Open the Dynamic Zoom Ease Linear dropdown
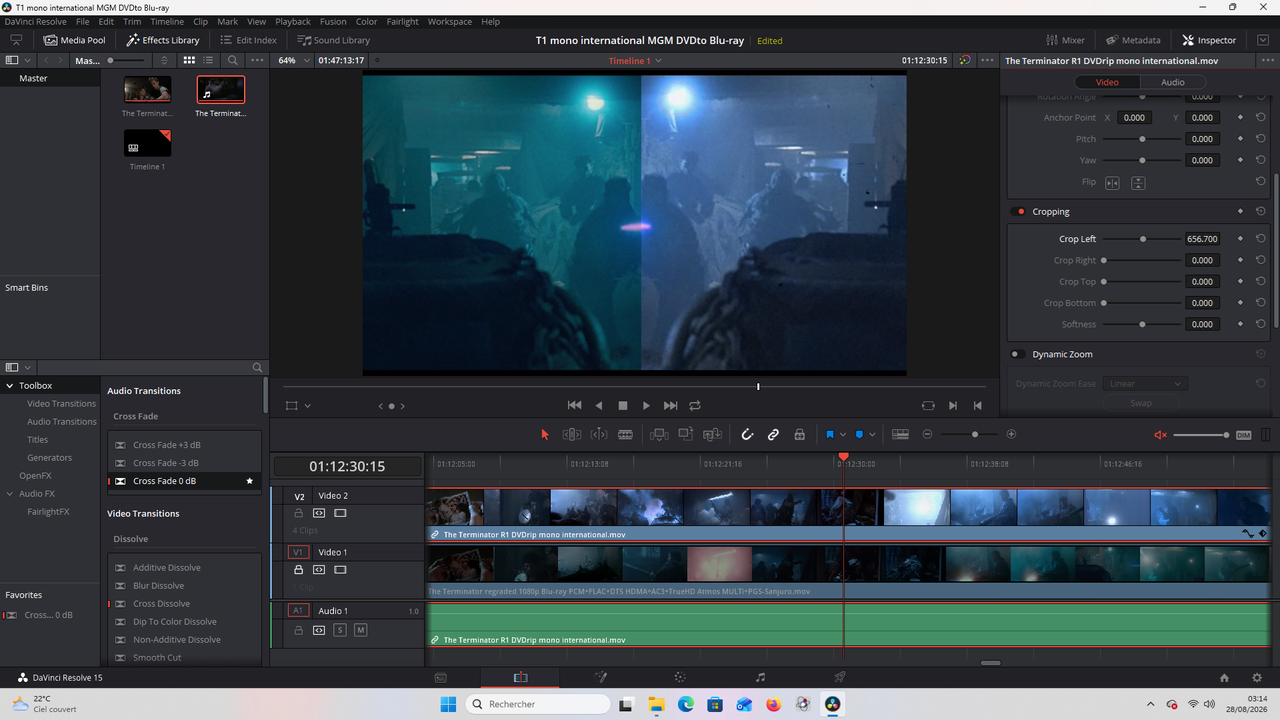This screenshot has height=720, width=1280. click(1145, 384)
